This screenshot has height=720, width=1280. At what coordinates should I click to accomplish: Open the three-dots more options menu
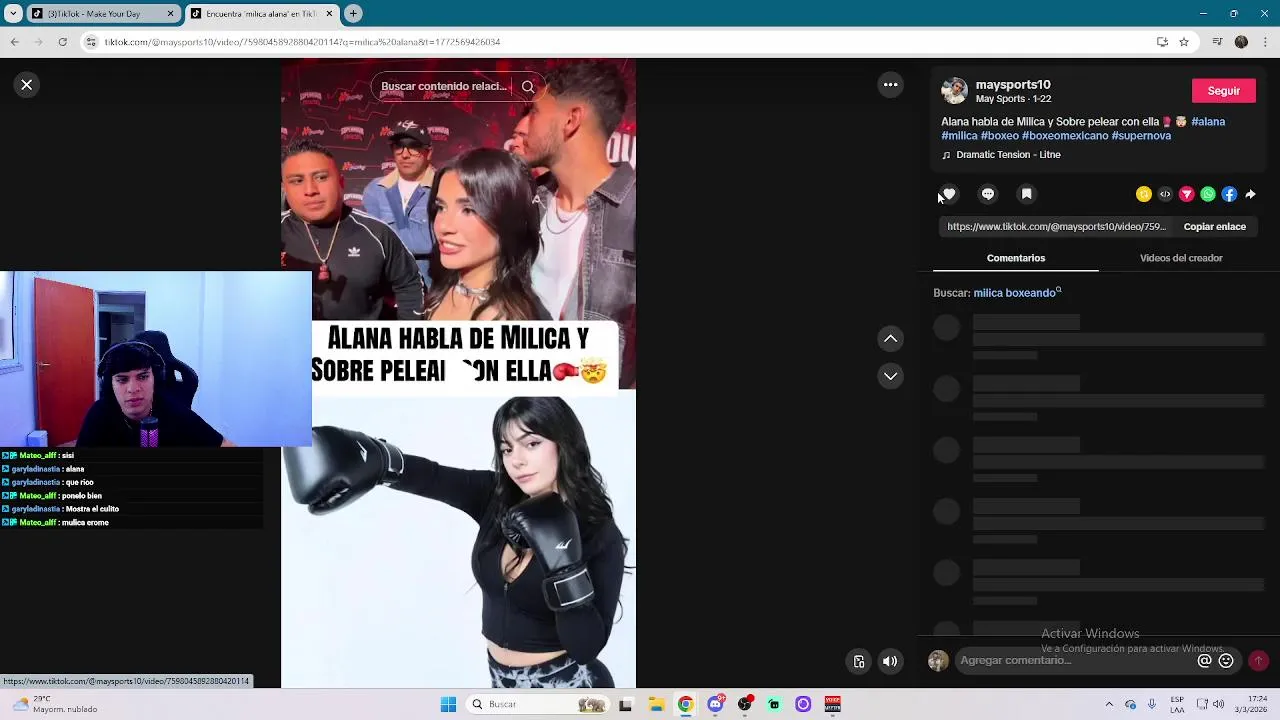(x=890, y=85)
